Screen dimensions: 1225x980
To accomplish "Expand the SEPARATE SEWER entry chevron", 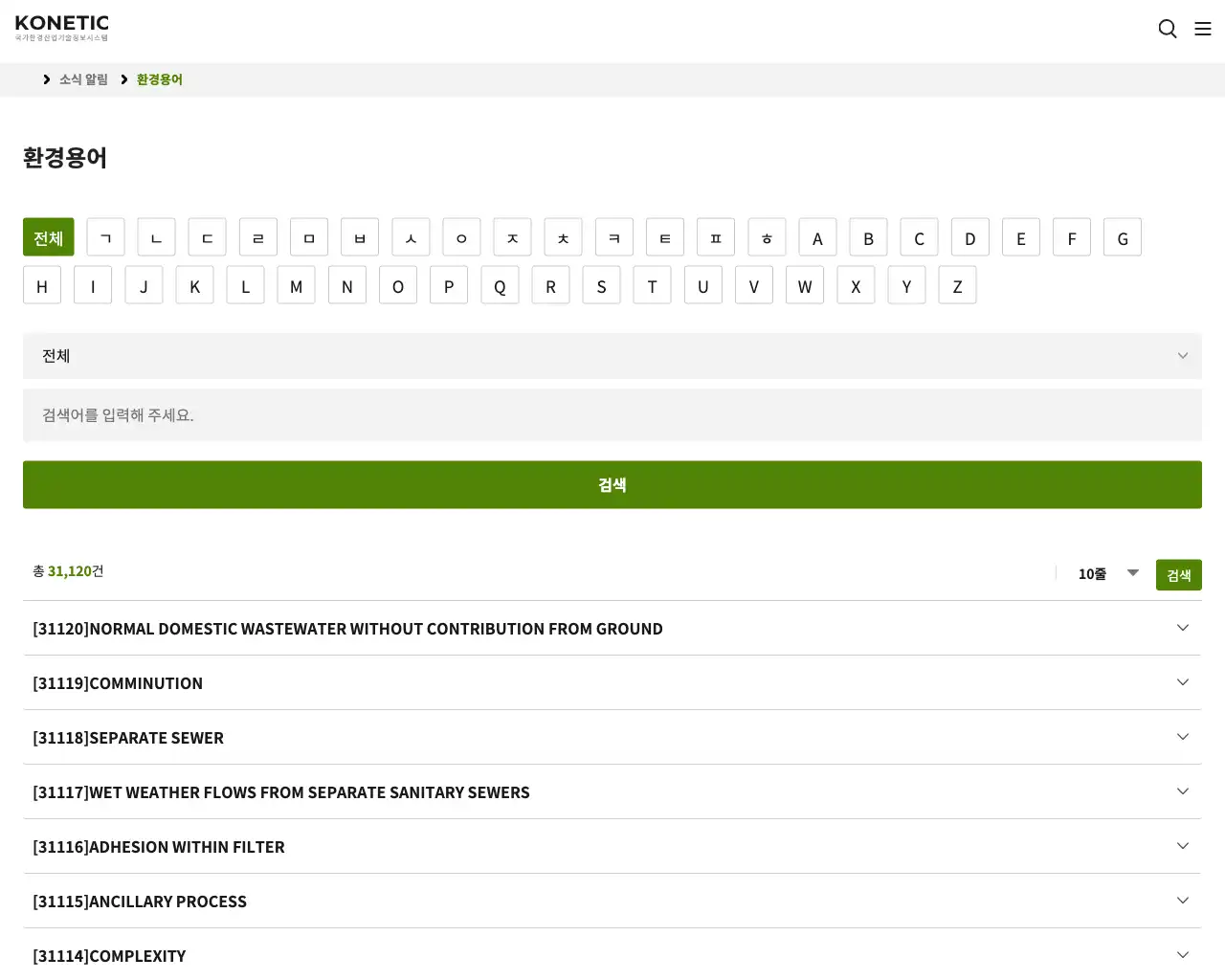I will click(1183, 737).
